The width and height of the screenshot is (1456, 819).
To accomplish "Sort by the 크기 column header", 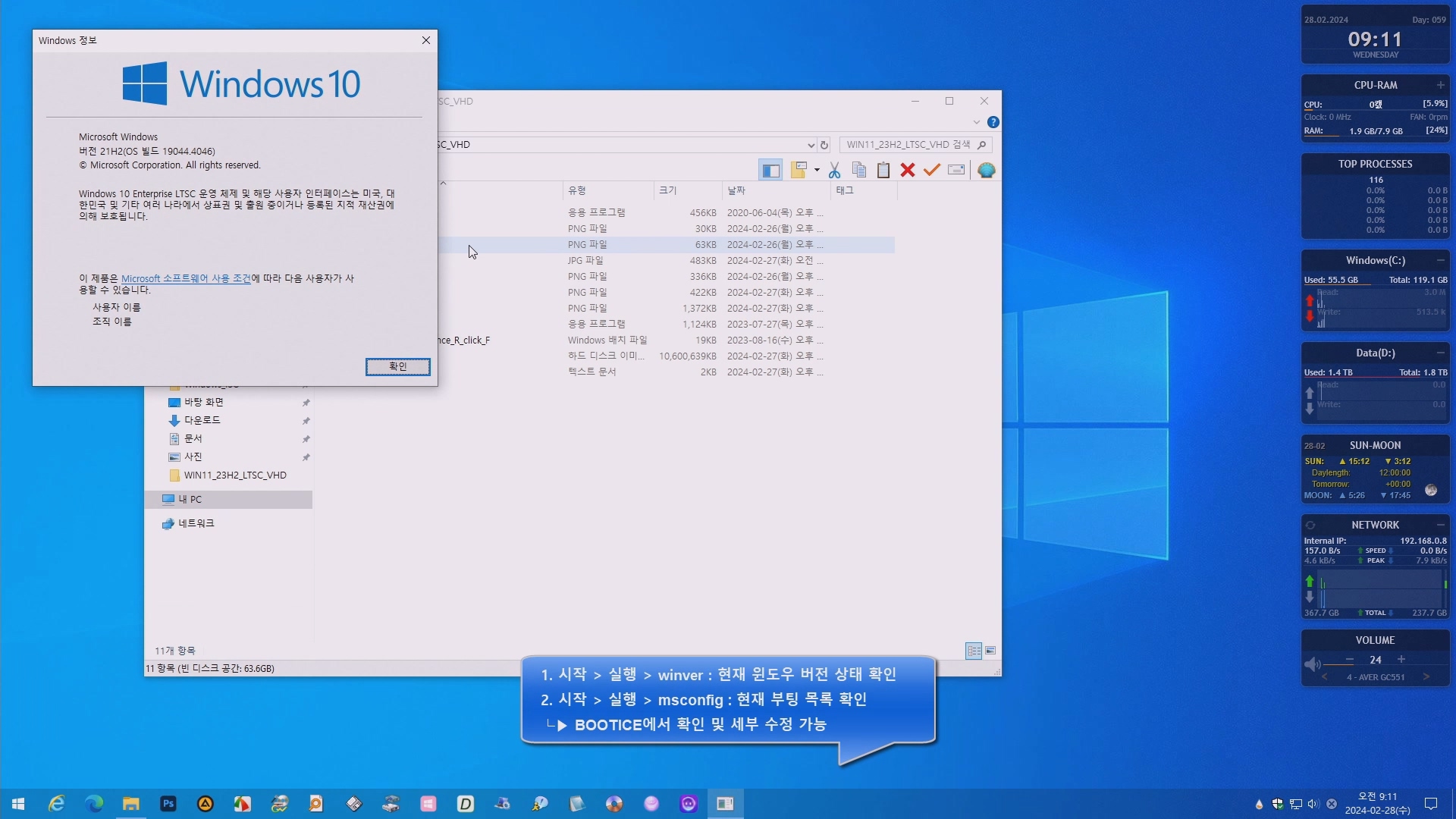I will (x=687, y=190).
